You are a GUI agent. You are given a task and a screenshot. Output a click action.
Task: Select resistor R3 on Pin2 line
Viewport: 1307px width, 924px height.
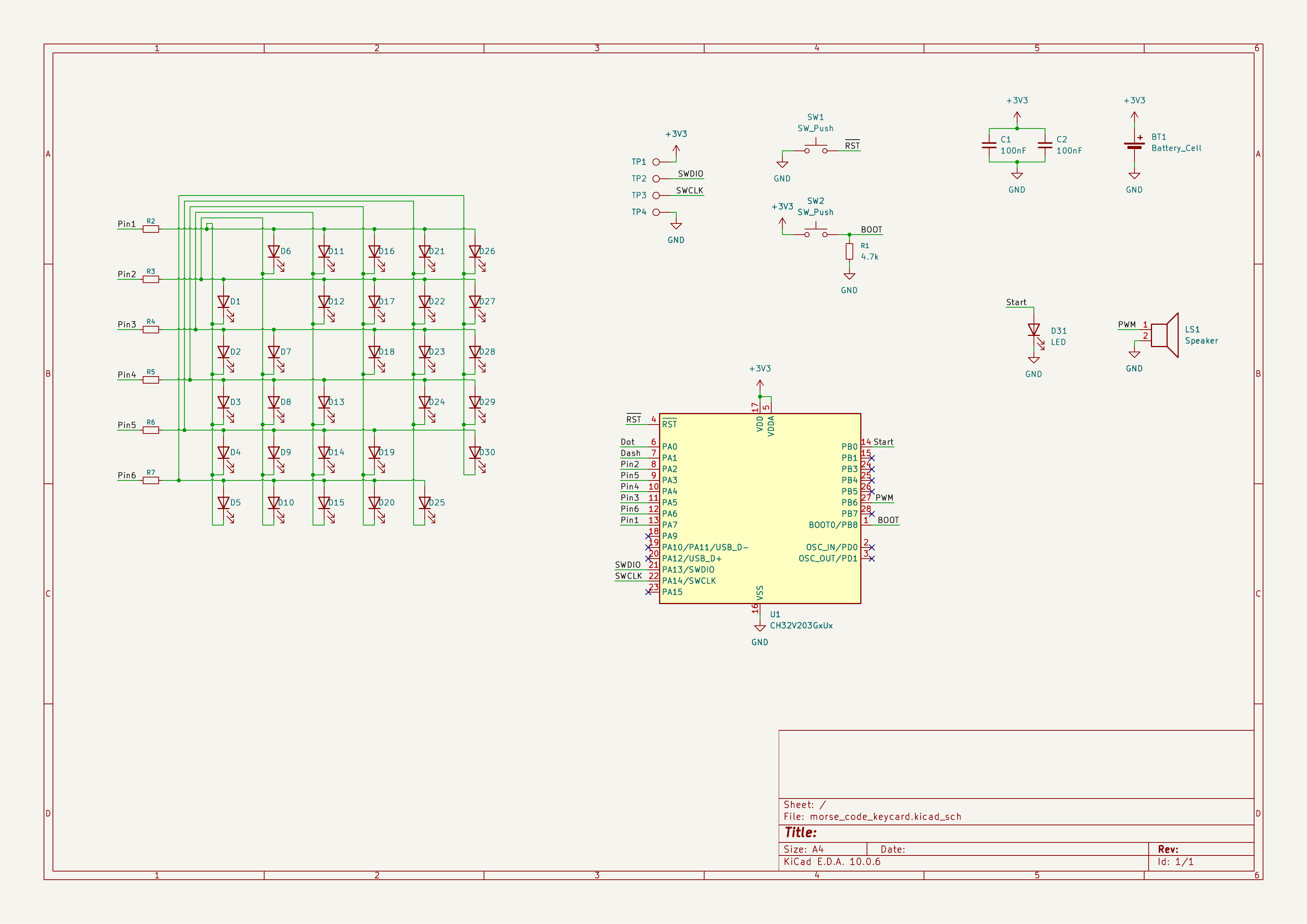[151, 279]
